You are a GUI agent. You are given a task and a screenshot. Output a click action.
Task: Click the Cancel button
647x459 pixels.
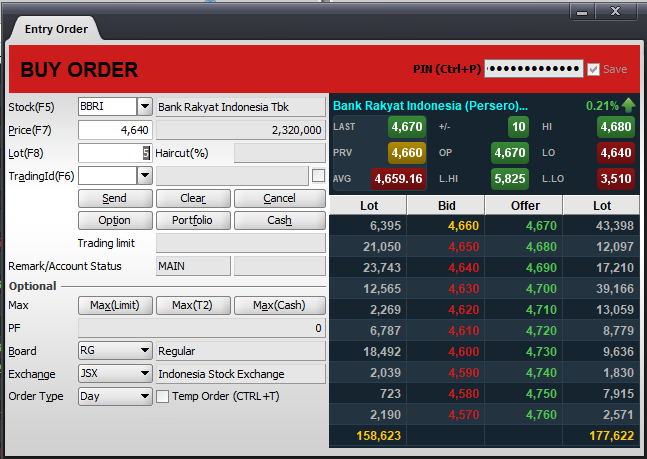point(280,199)
